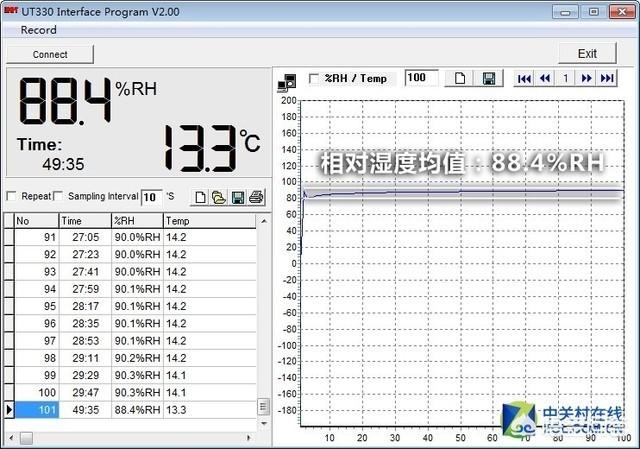Image resolution: width=640 pixels, height=449 pixels.
Task: Click time cell 27:41
Action: 85,272
